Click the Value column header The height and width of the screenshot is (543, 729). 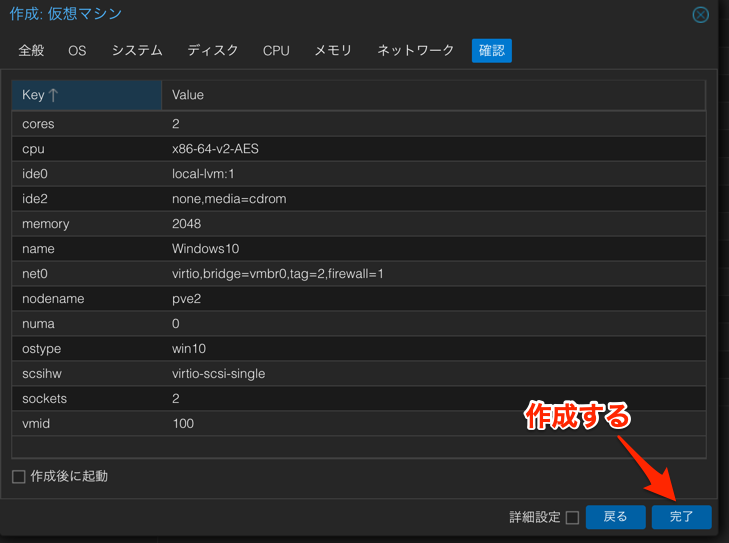432,95
